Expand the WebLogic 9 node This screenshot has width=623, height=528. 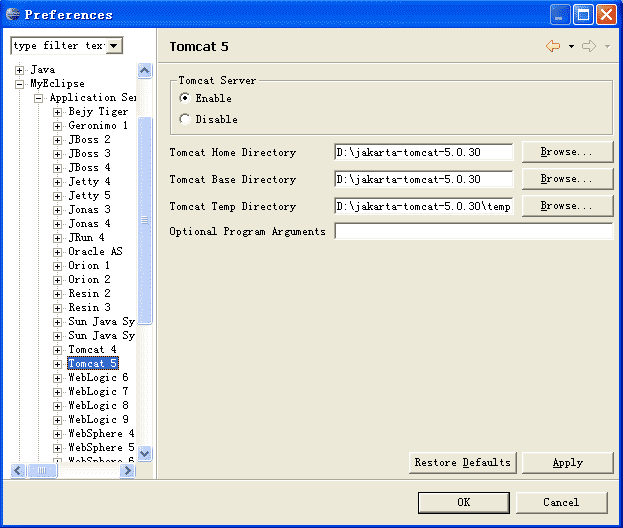57,420
